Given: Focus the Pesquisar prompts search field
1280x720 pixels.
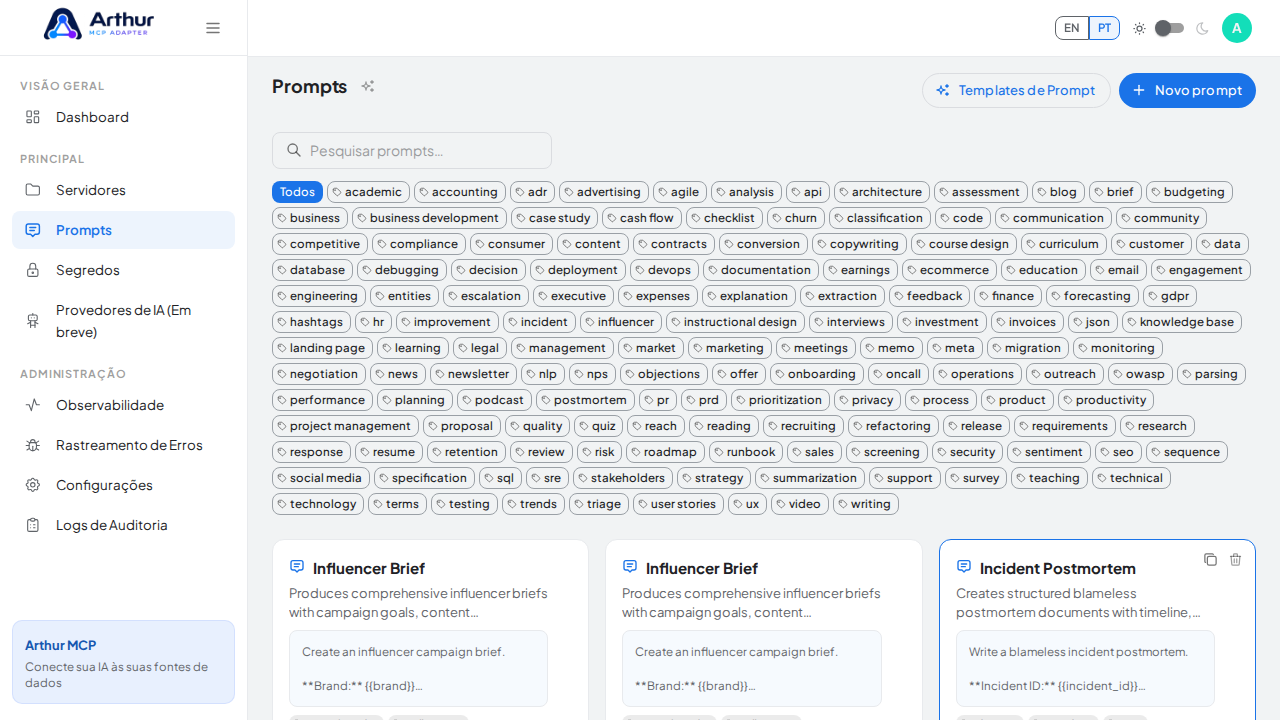Looking at the screenshot, I should (x=412, y=150).
